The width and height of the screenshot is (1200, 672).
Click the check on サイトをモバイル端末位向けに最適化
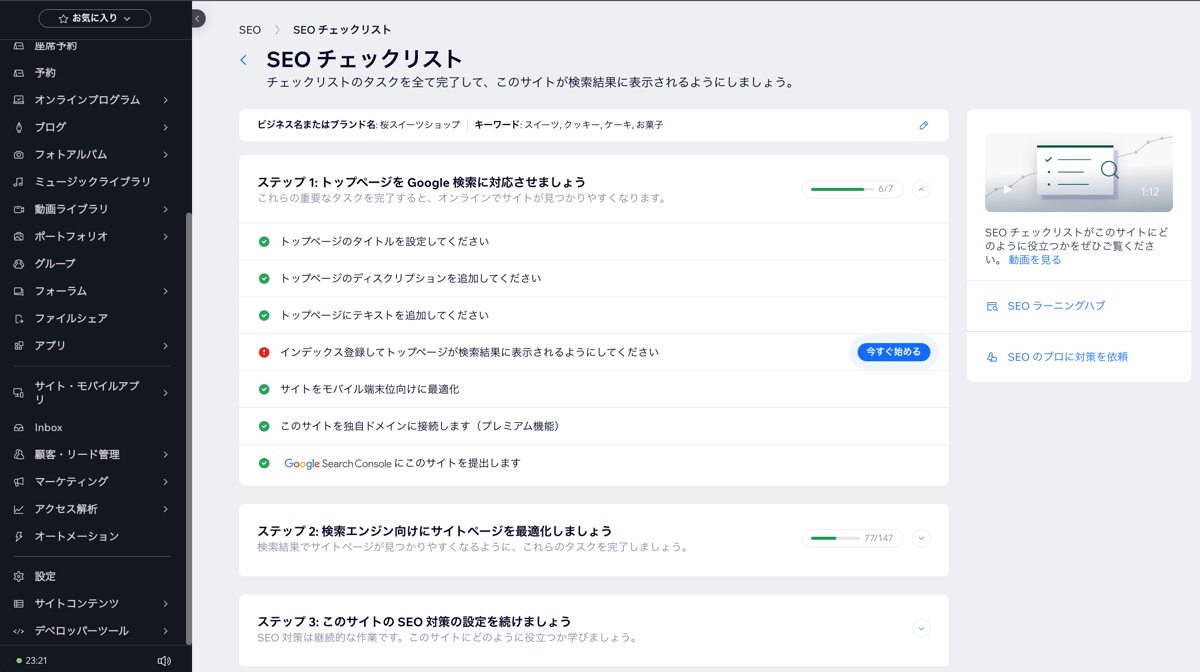tap(264, 389)
